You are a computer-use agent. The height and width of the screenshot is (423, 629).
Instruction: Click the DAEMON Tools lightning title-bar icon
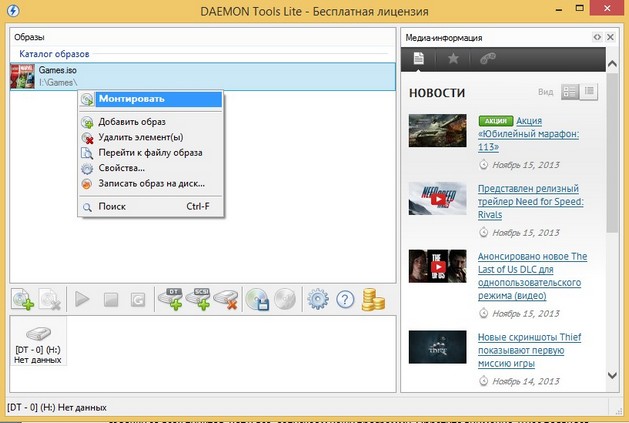click(x=13, y=10)
